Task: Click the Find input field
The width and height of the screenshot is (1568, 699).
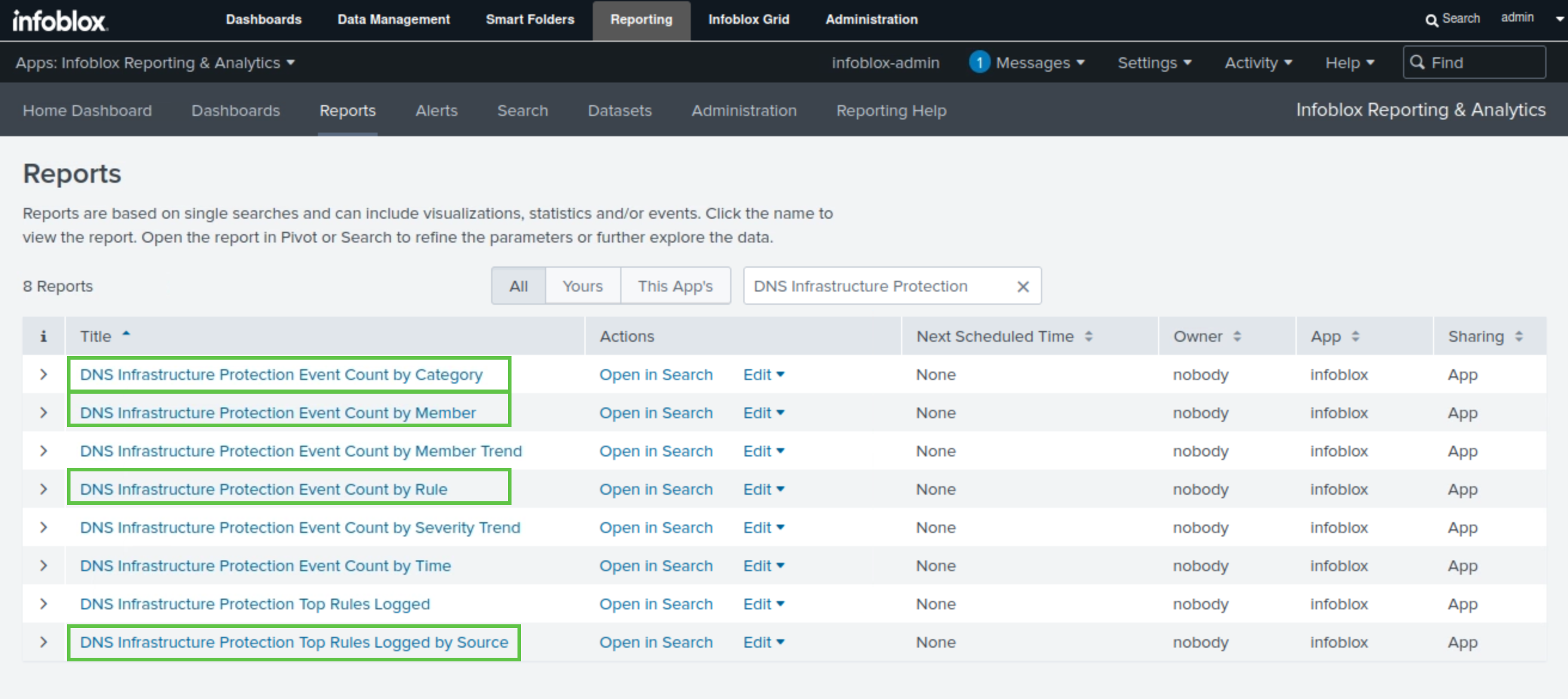Action: click(x=1474, y=63)
